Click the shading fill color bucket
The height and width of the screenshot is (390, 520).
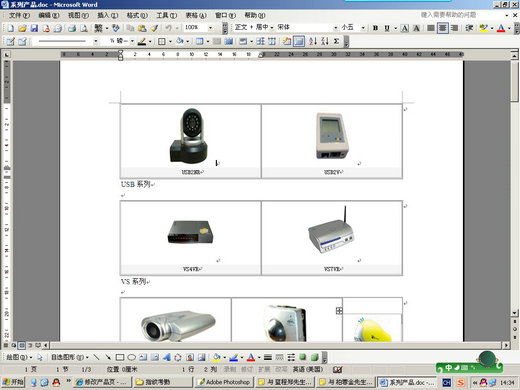(180, 41)
